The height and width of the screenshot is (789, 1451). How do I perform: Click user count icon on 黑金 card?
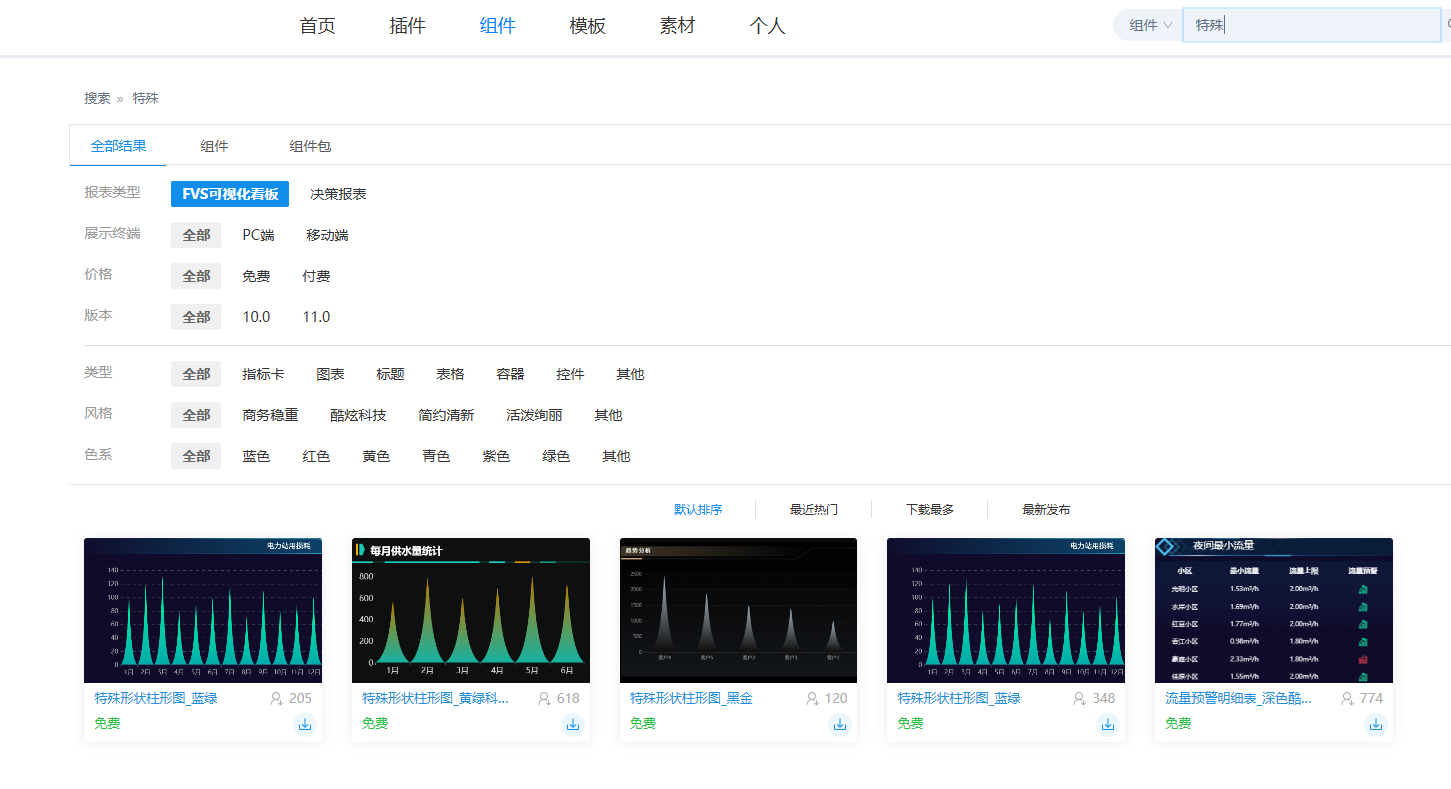(x=813, y=698)
